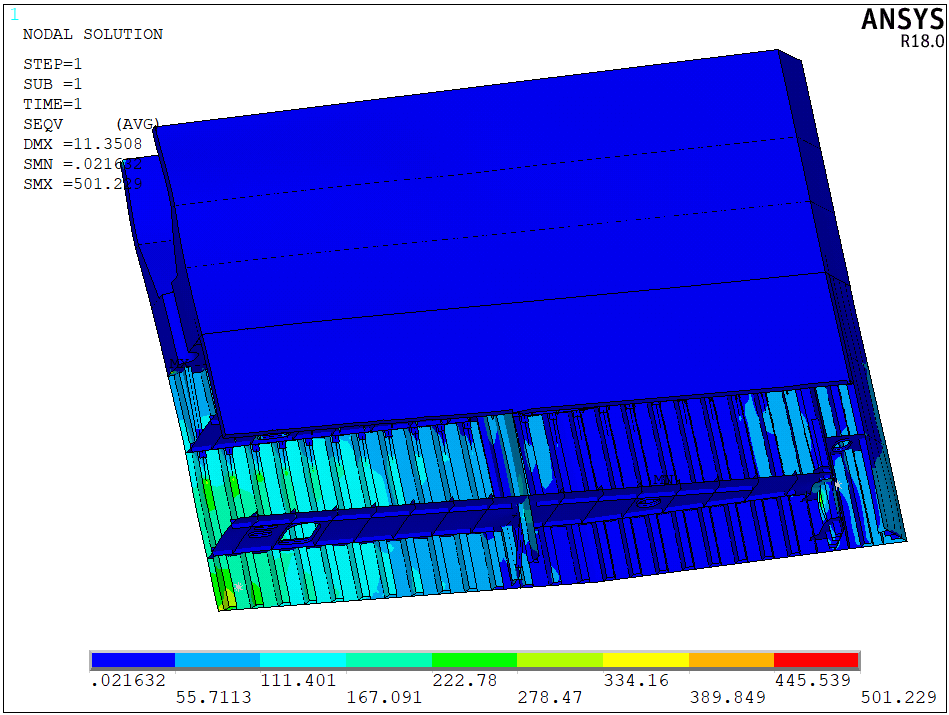Click the DMX =11.3508 value
The image size is (949, 715).
click(83, 144)
